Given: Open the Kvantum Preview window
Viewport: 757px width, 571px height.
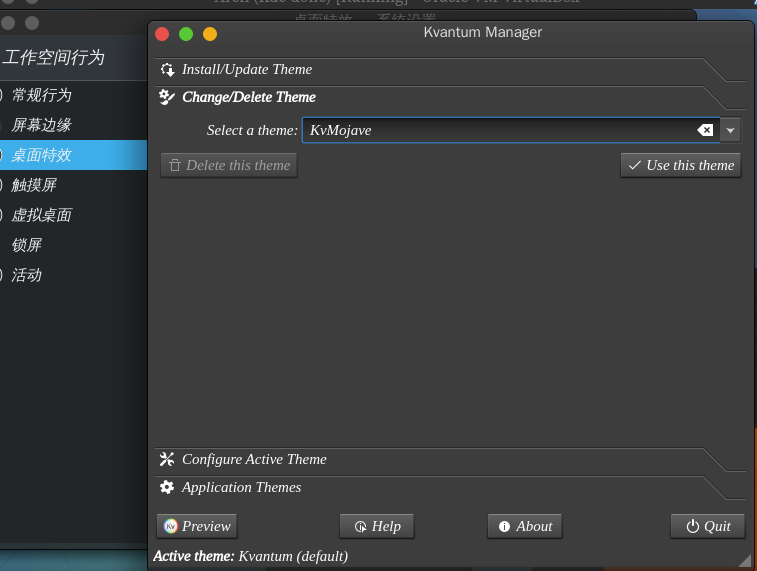Looking at the screenshot, I should pyautogui.click(x=197, y=526).
